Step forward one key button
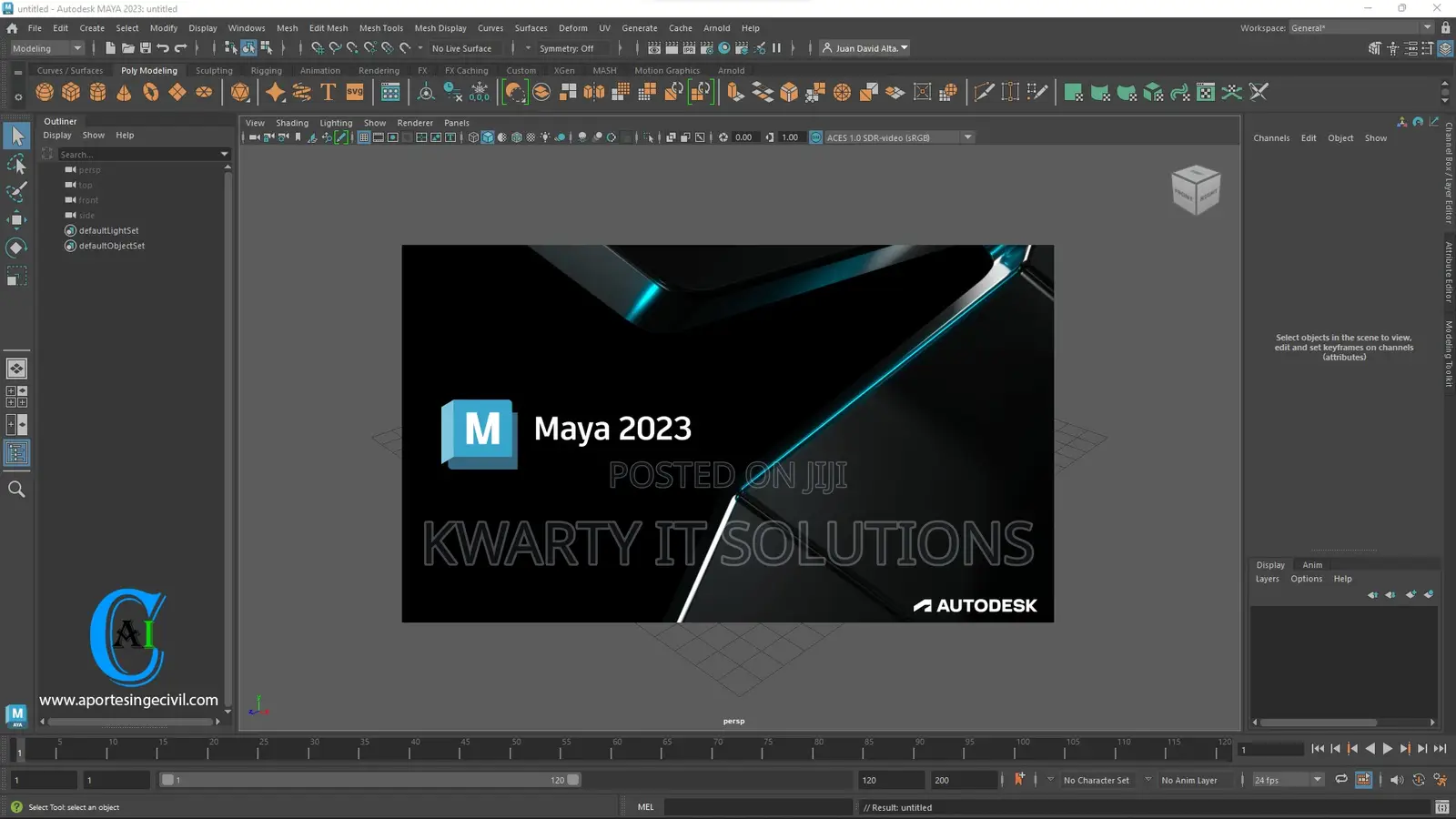Viewport: 1456px width, 819px height. pyautogui.click(x=1404, y=749)
